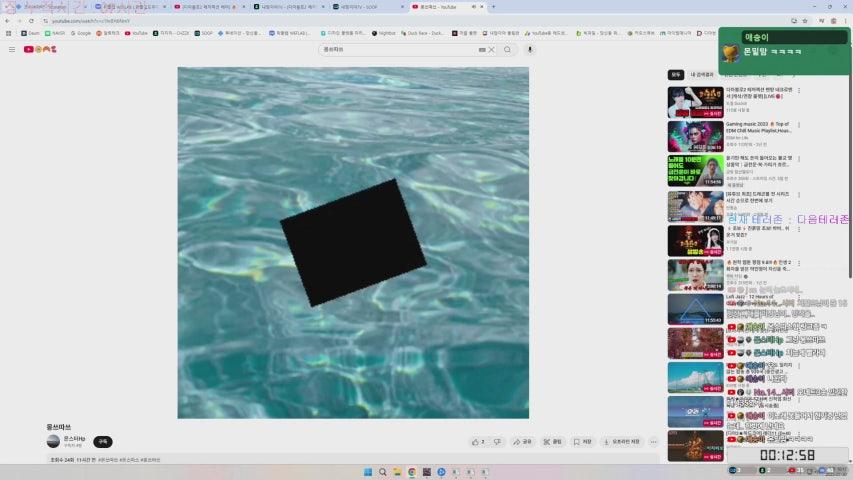The width and height of the screenshot is (853, 480).
Task: Click the Share button
Action: click(522, 442)
